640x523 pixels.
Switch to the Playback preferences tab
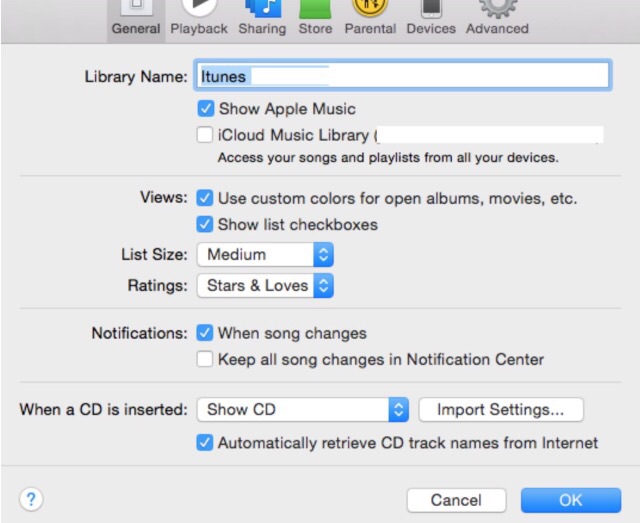coord(199,20)
